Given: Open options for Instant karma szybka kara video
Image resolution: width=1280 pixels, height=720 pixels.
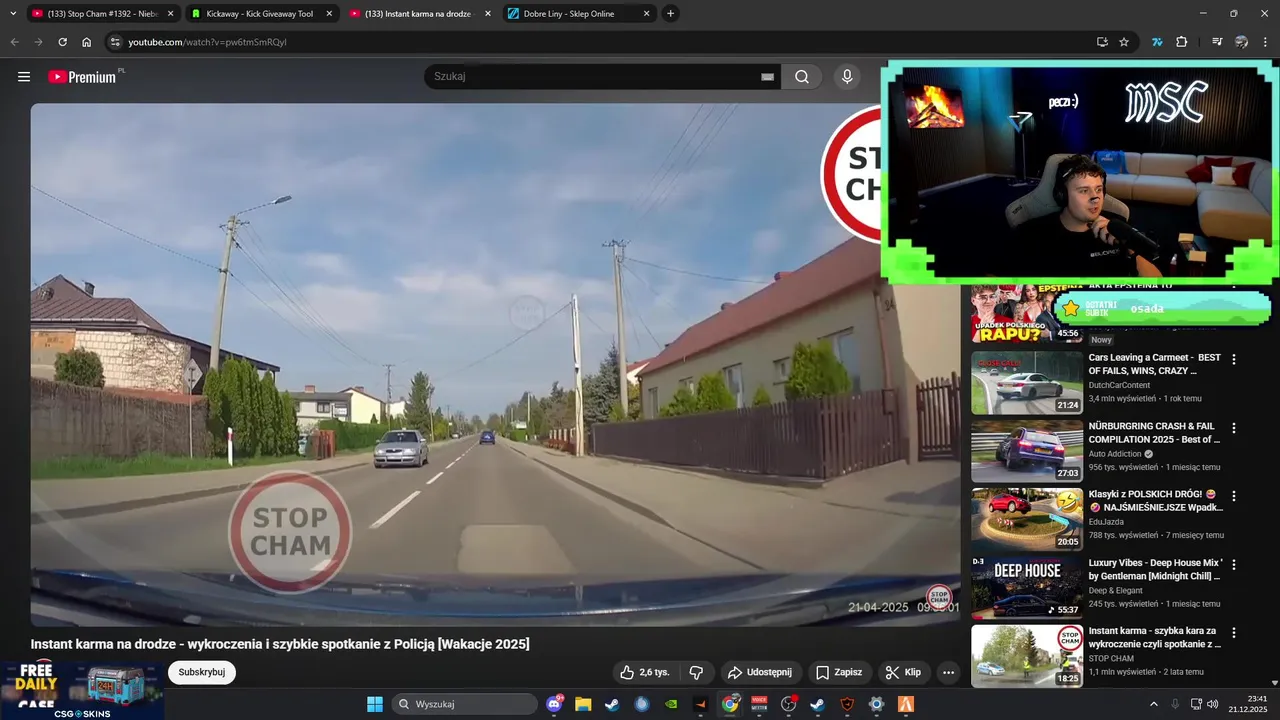Looking at the screenshot, I should pos(1233,633).
